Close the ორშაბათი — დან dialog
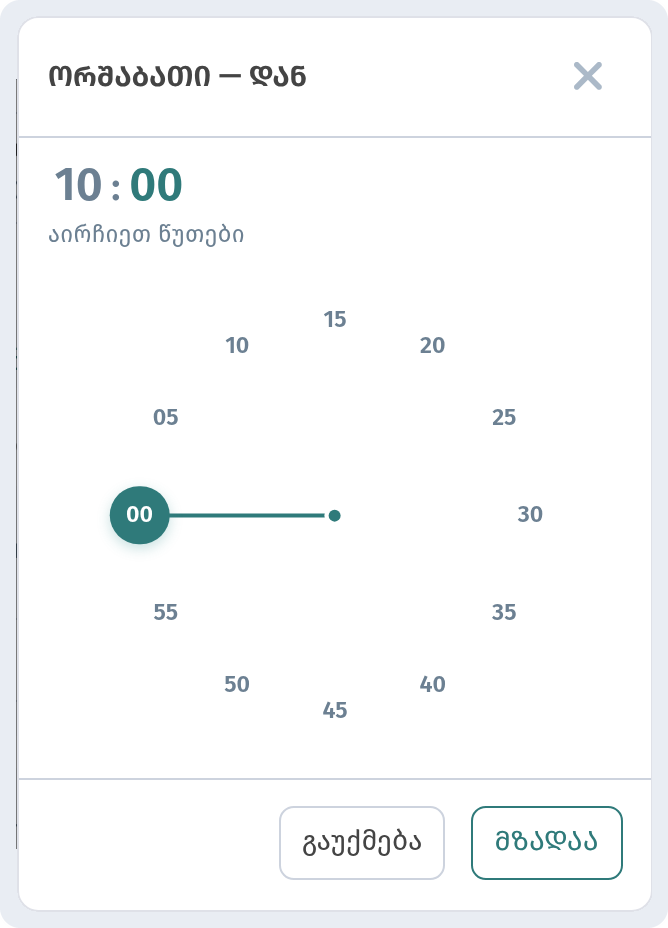 (588, 76)
